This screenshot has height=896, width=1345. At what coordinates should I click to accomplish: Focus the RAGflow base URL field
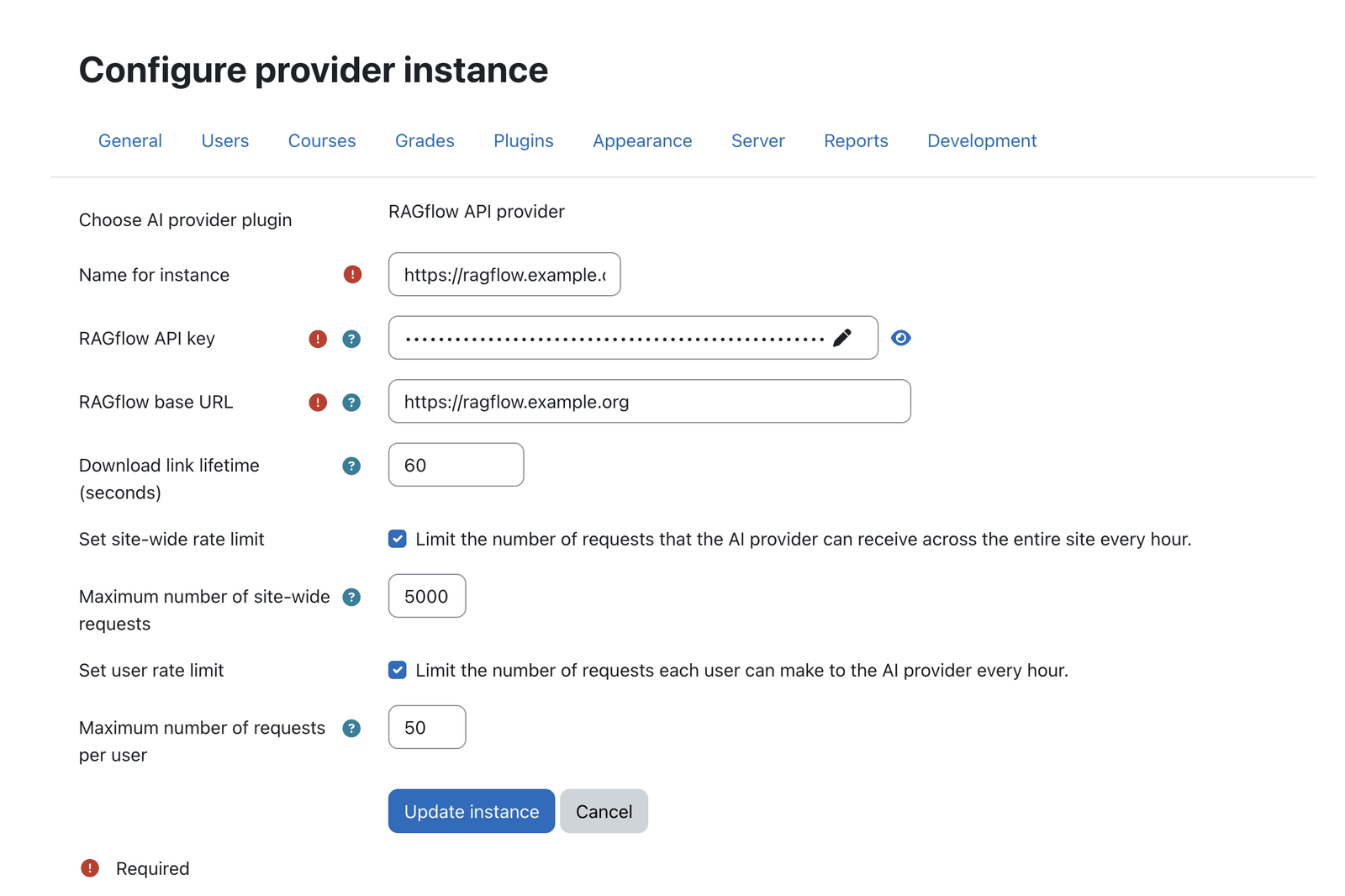(x=650, y=401)
